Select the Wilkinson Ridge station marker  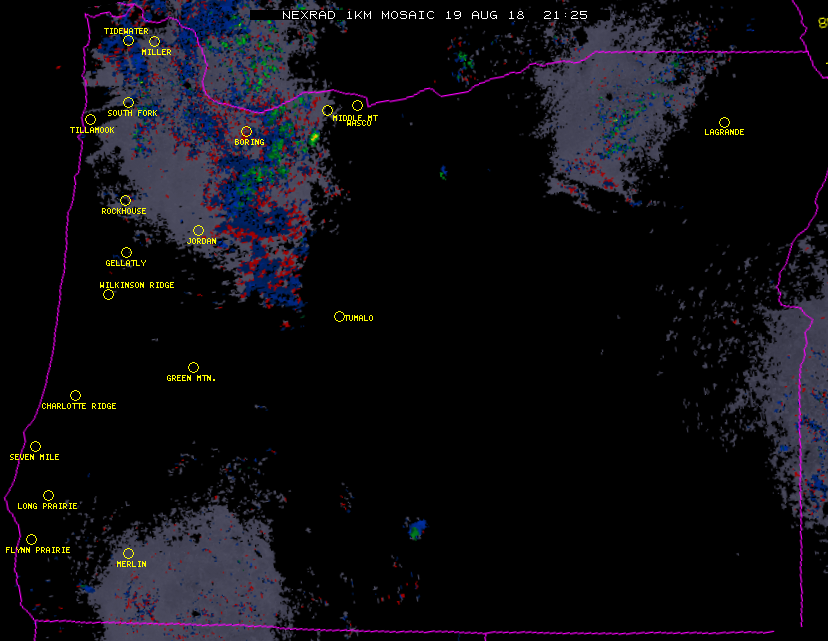pyautogui.click(x=108, y=295)
